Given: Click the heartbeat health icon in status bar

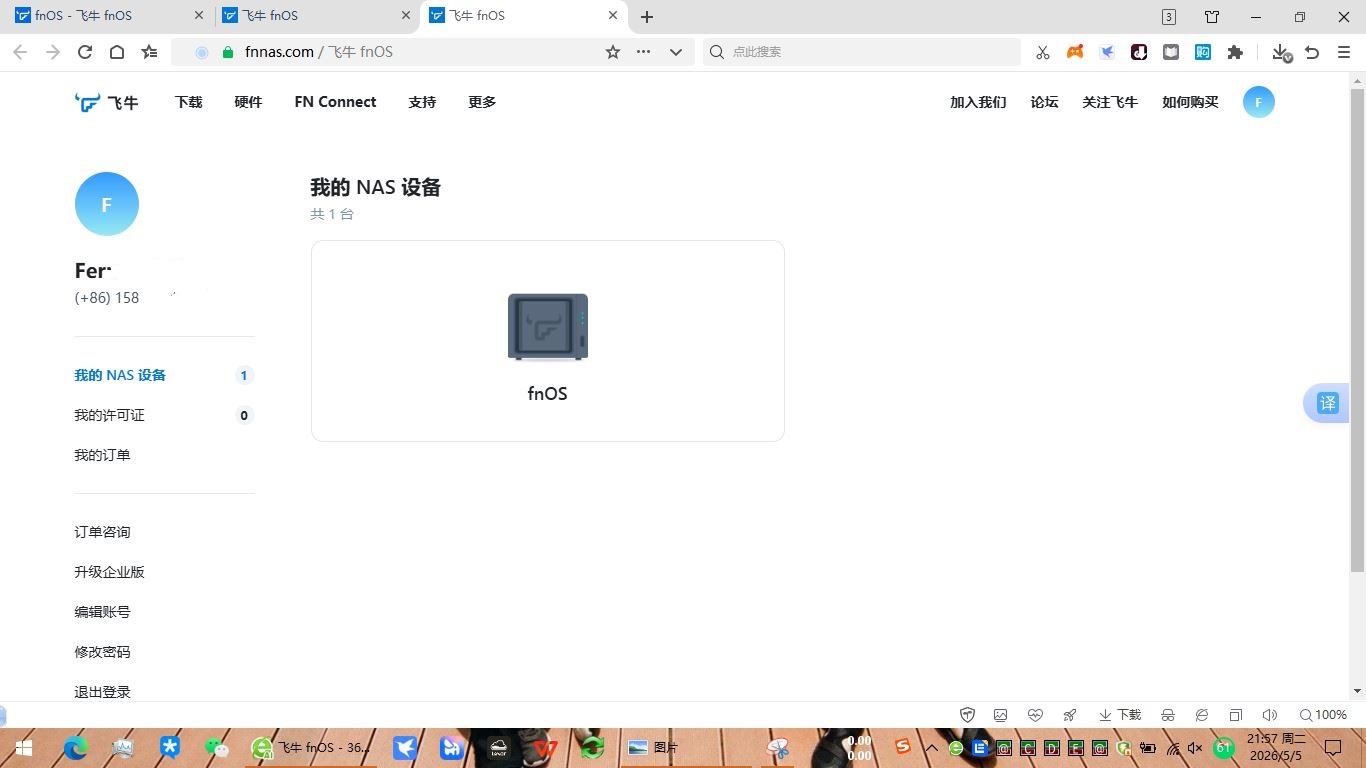Looking at the screenshot, I should pyautogui.click(x=1035, y=715).
